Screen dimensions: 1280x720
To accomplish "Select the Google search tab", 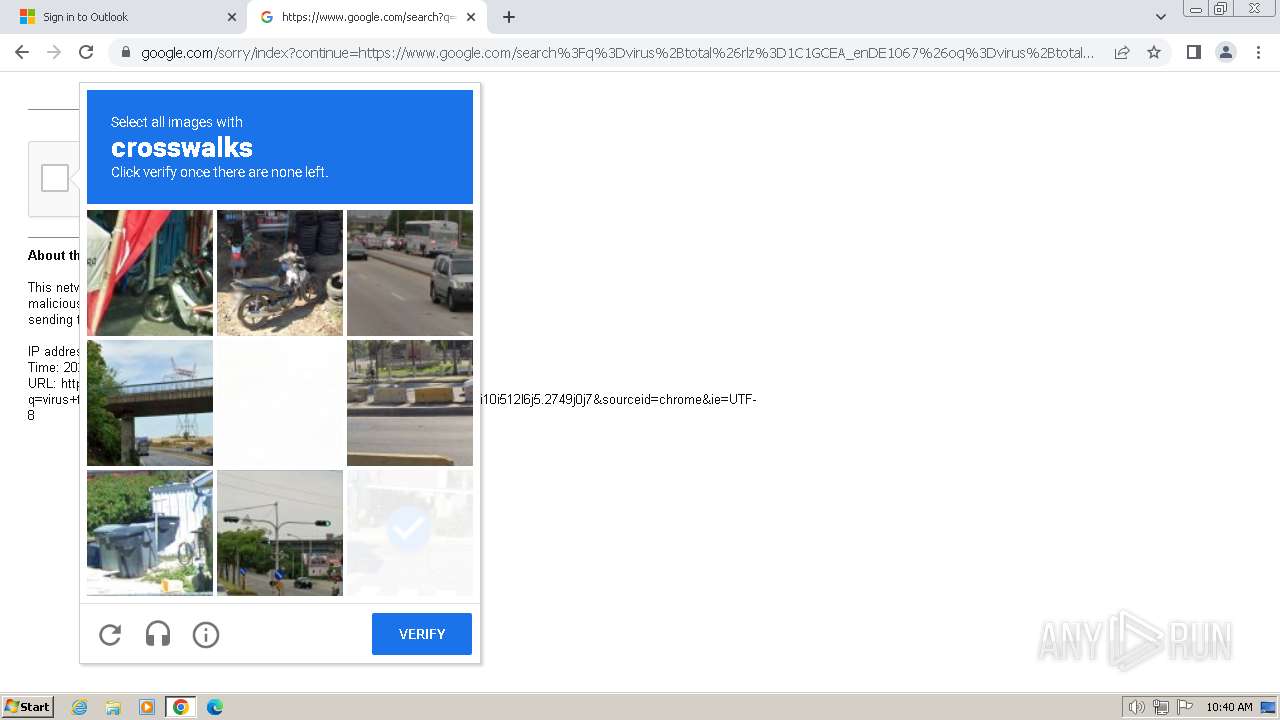I will [x=367, y=17].
